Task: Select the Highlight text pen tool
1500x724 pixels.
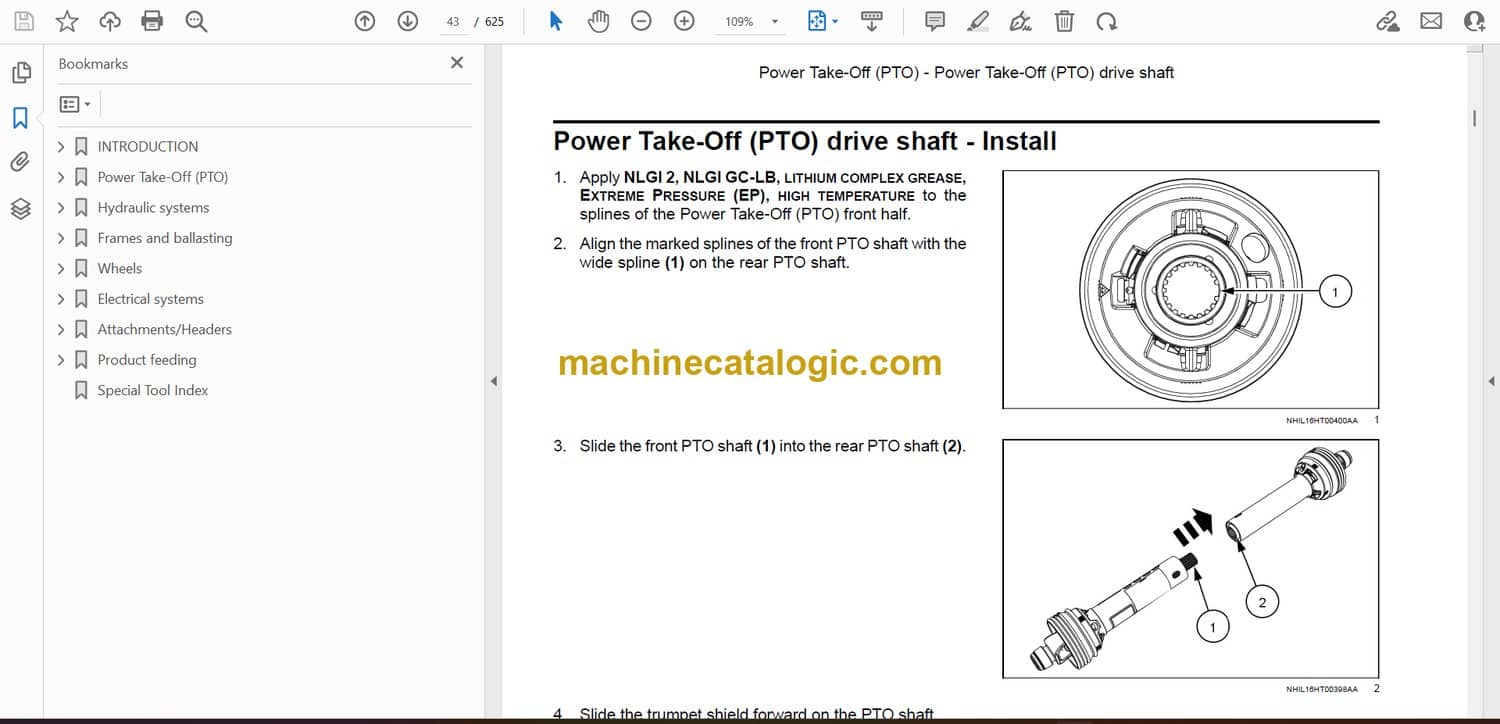Action: 978,21
